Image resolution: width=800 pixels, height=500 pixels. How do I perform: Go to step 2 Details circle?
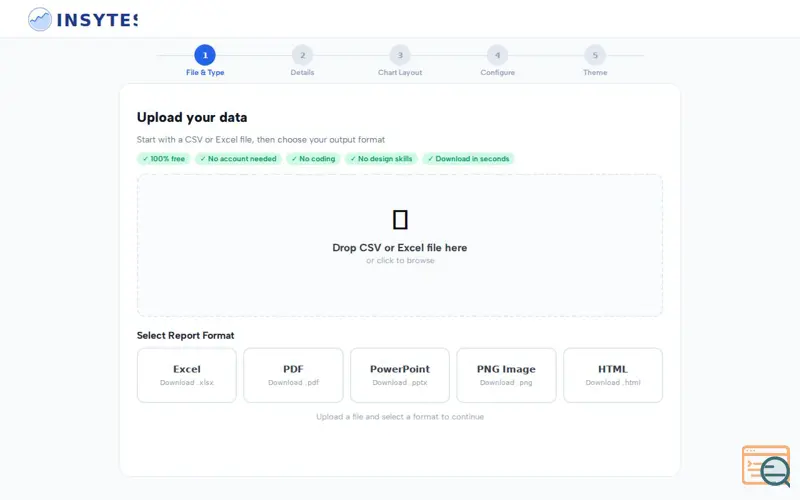pyautogui.click(x=303, y=55)
